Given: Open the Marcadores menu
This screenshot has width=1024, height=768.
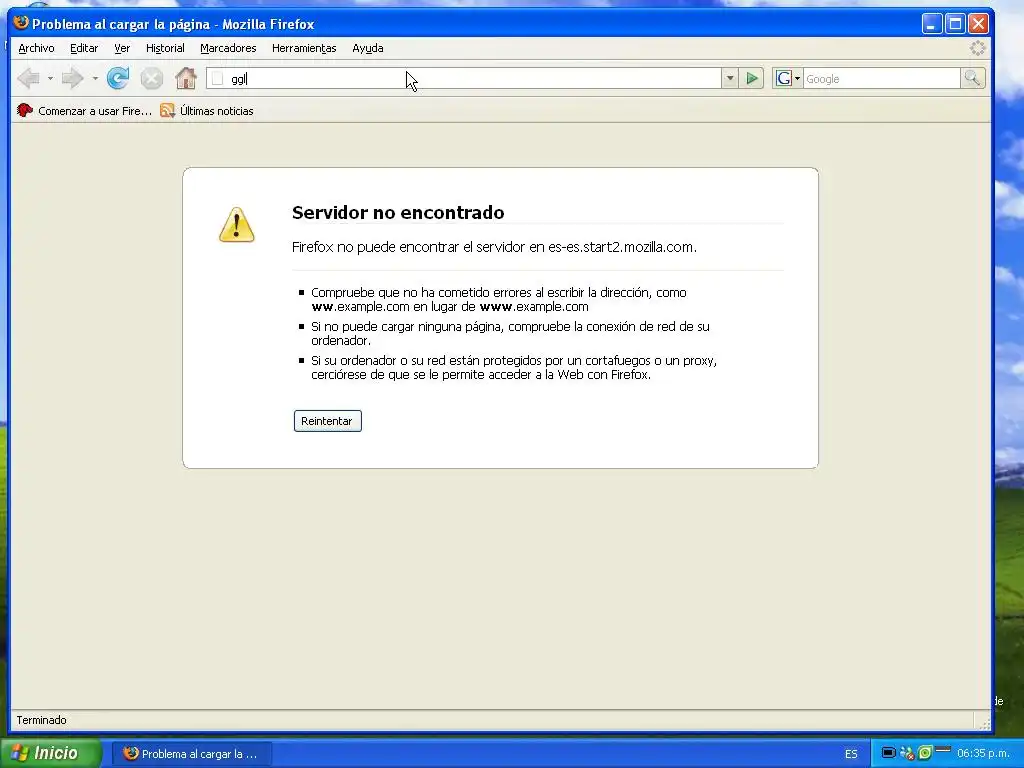Looking at the screenshot, I should pyautogui.click(x=228, y=48).
